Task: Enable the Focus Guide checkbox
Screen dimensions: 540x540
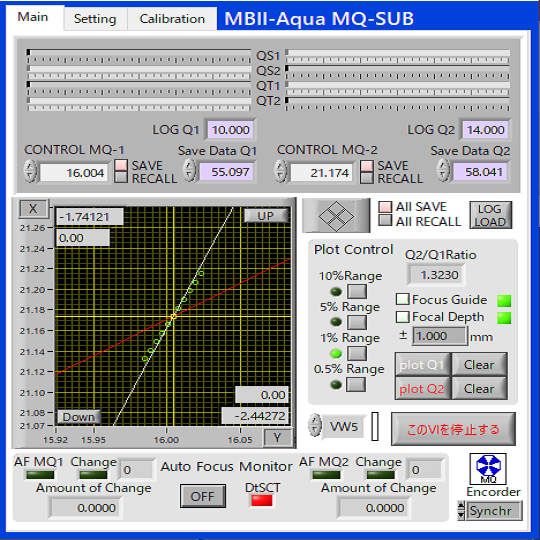Action: 403,300
